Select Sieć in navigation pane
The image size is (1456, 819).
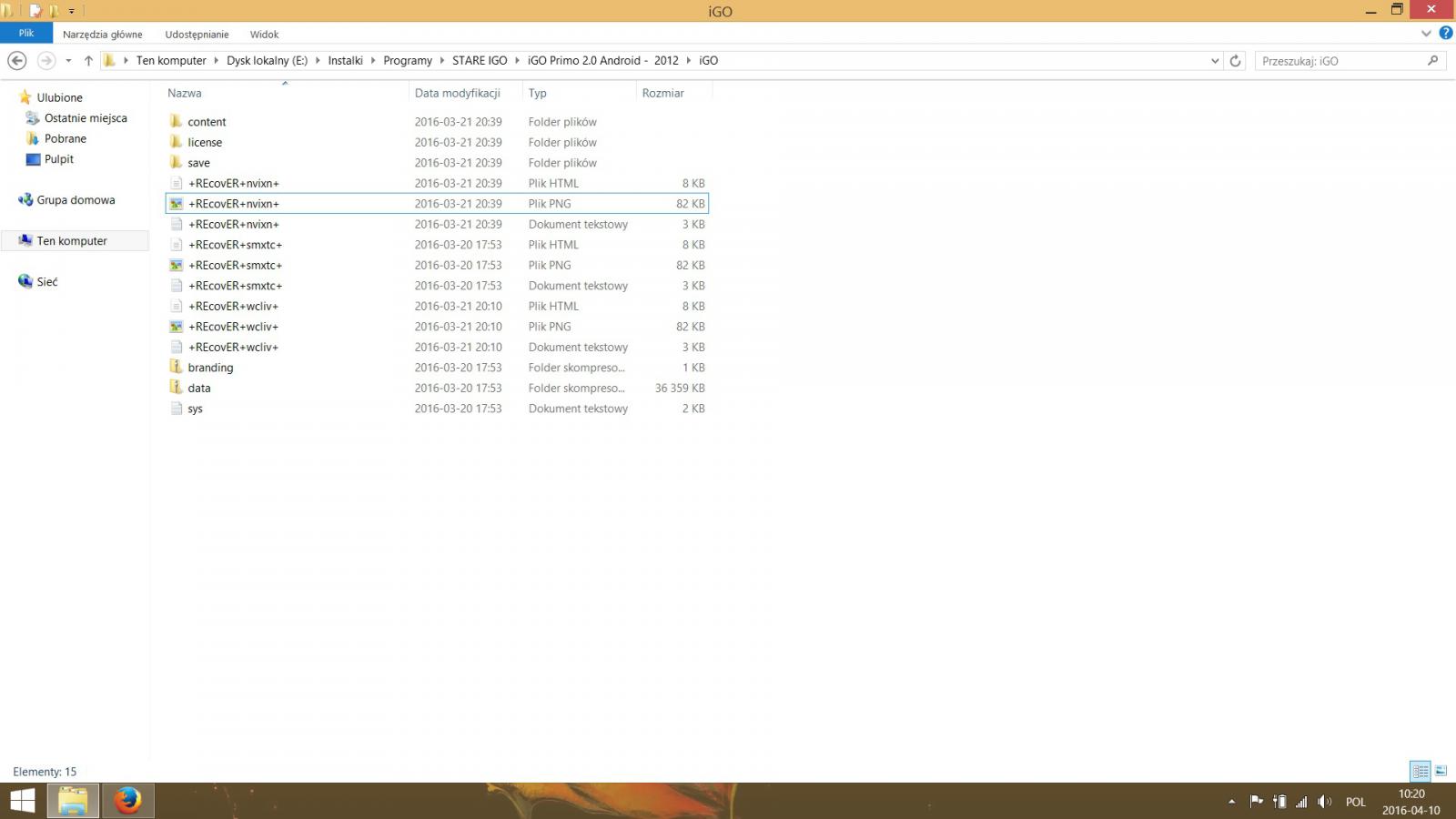[x=46, y=282]
